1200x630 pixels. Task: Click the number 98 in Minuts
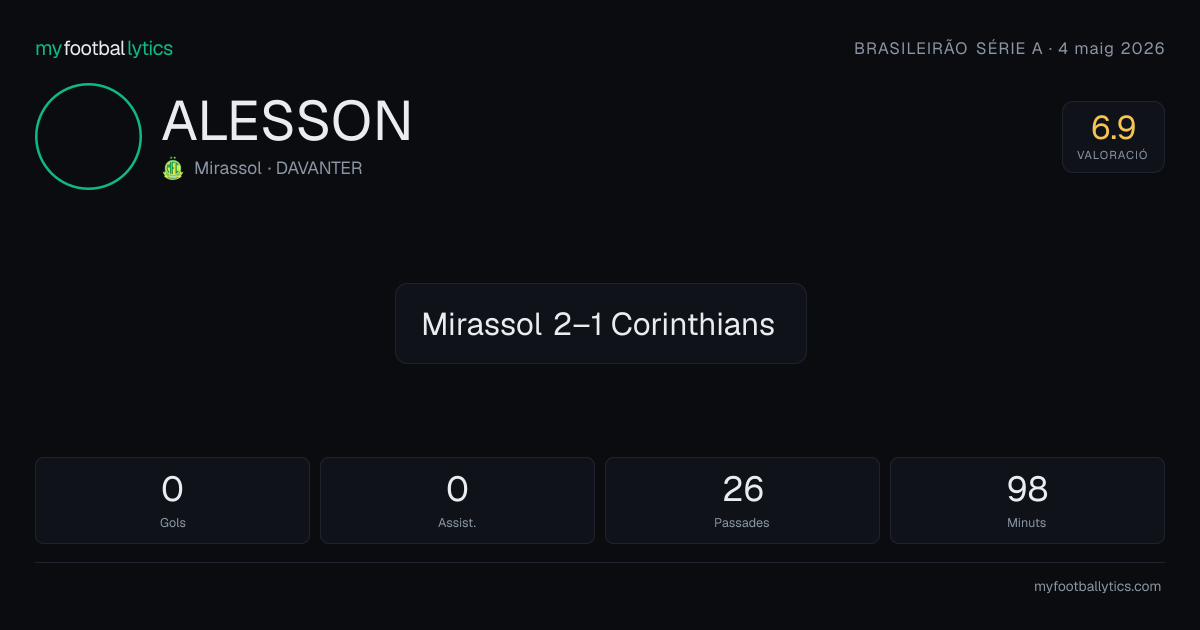click(x=1027, y=489)
